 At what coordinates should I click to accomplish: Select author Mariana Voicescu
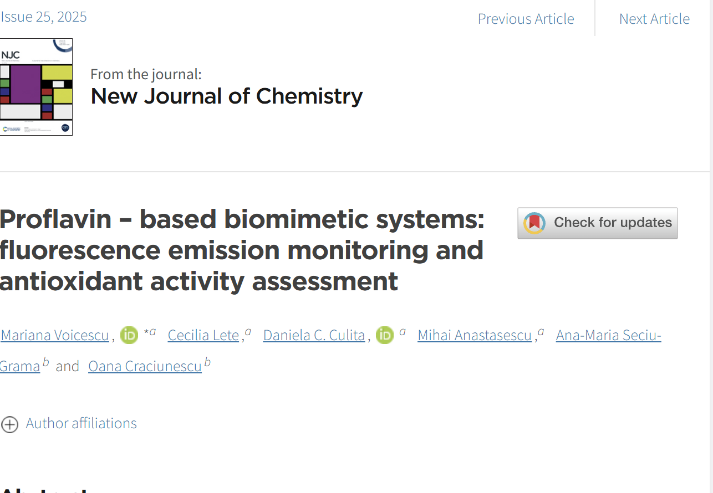tap(55, 335)
